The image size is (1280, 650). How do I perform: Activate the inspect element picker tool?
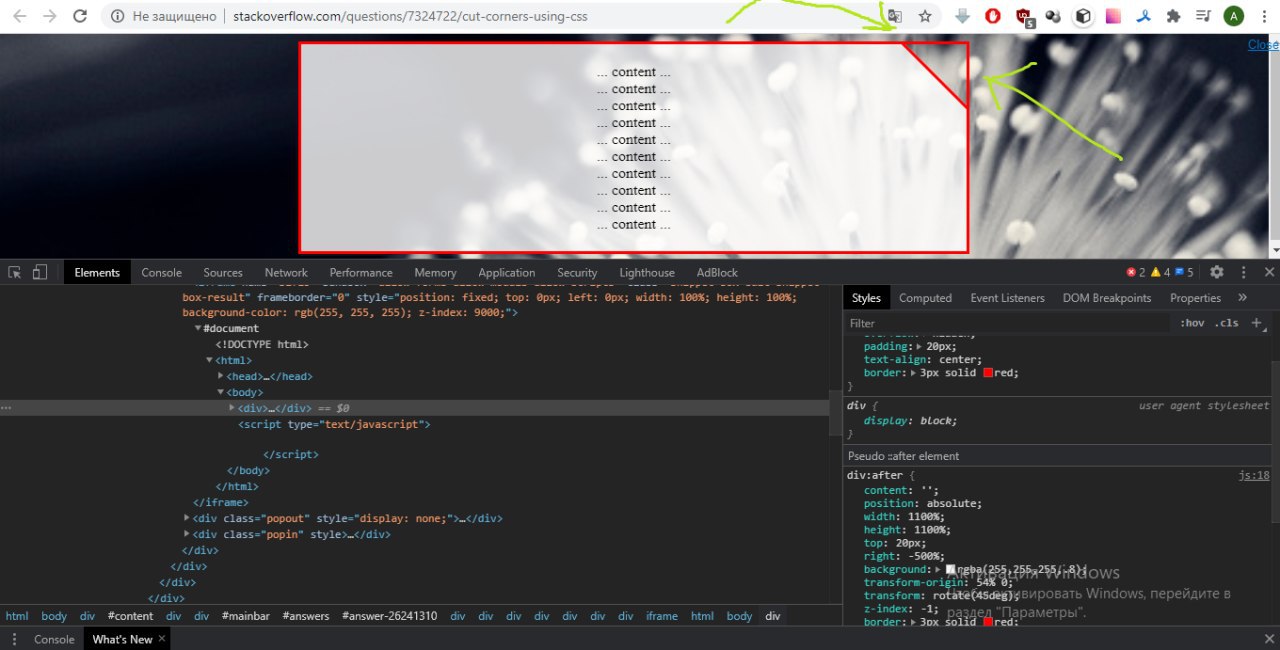point(15,272)
